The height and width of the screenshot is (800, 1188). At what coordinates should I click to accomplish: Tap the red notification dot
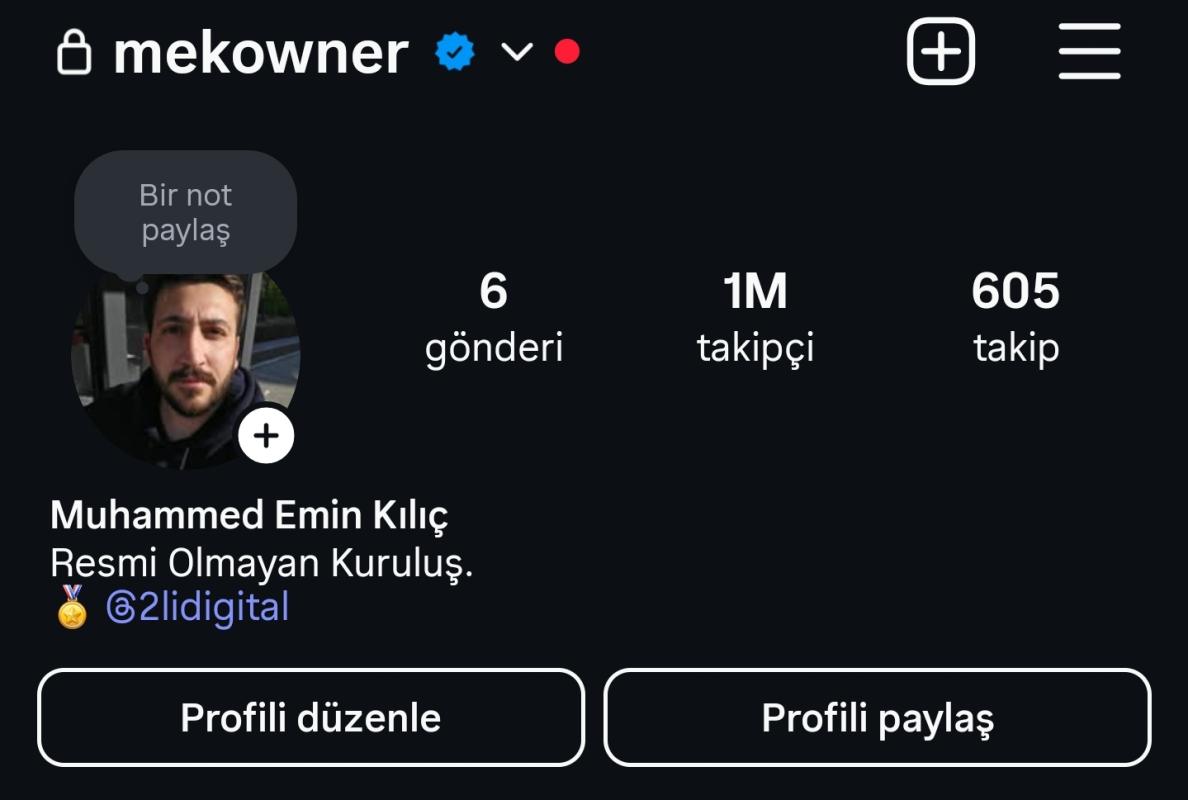[567, 52]
